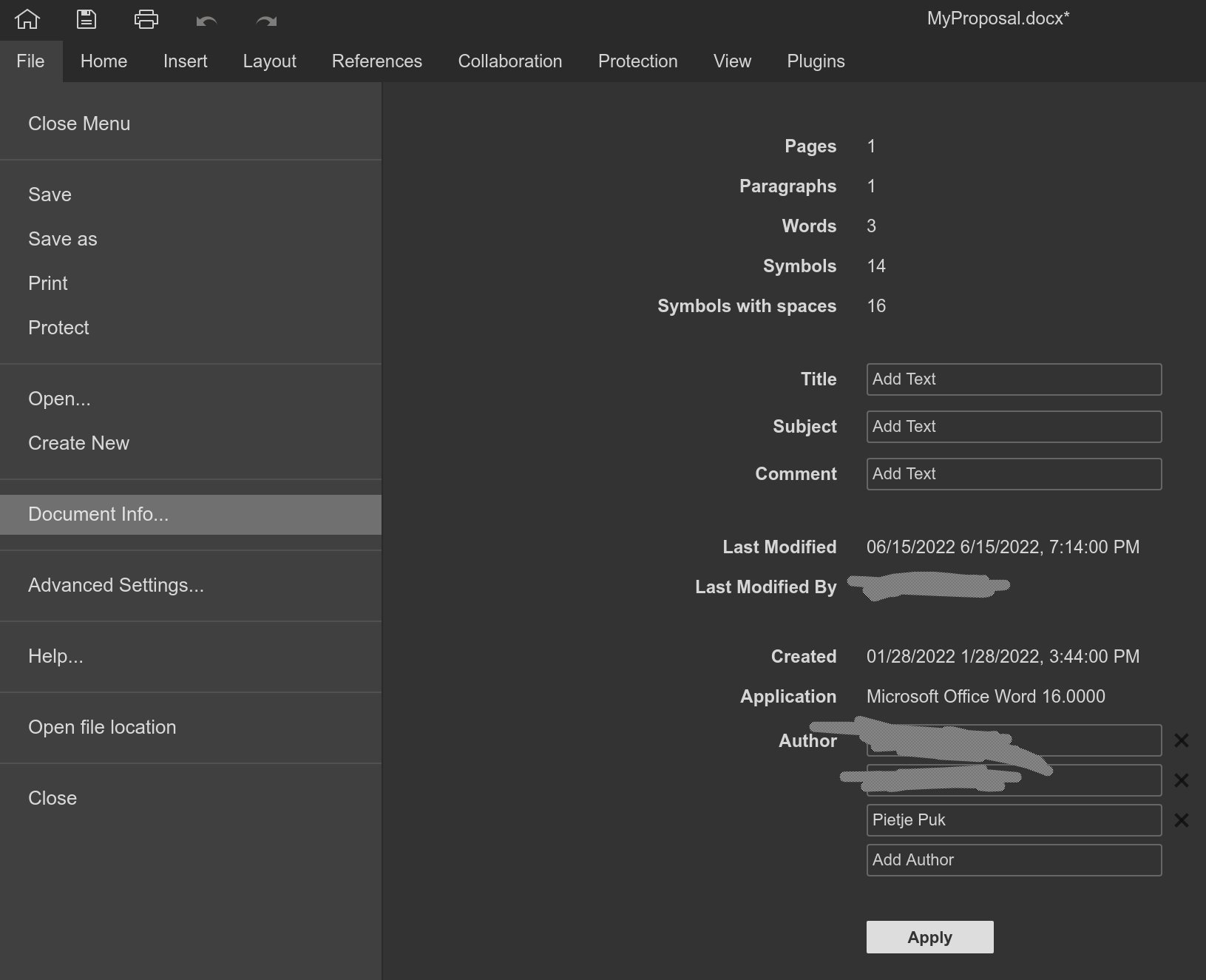Click Open file location
Image resolution: width=1206 pixels, height=980 pixels.
pos(102,727)
